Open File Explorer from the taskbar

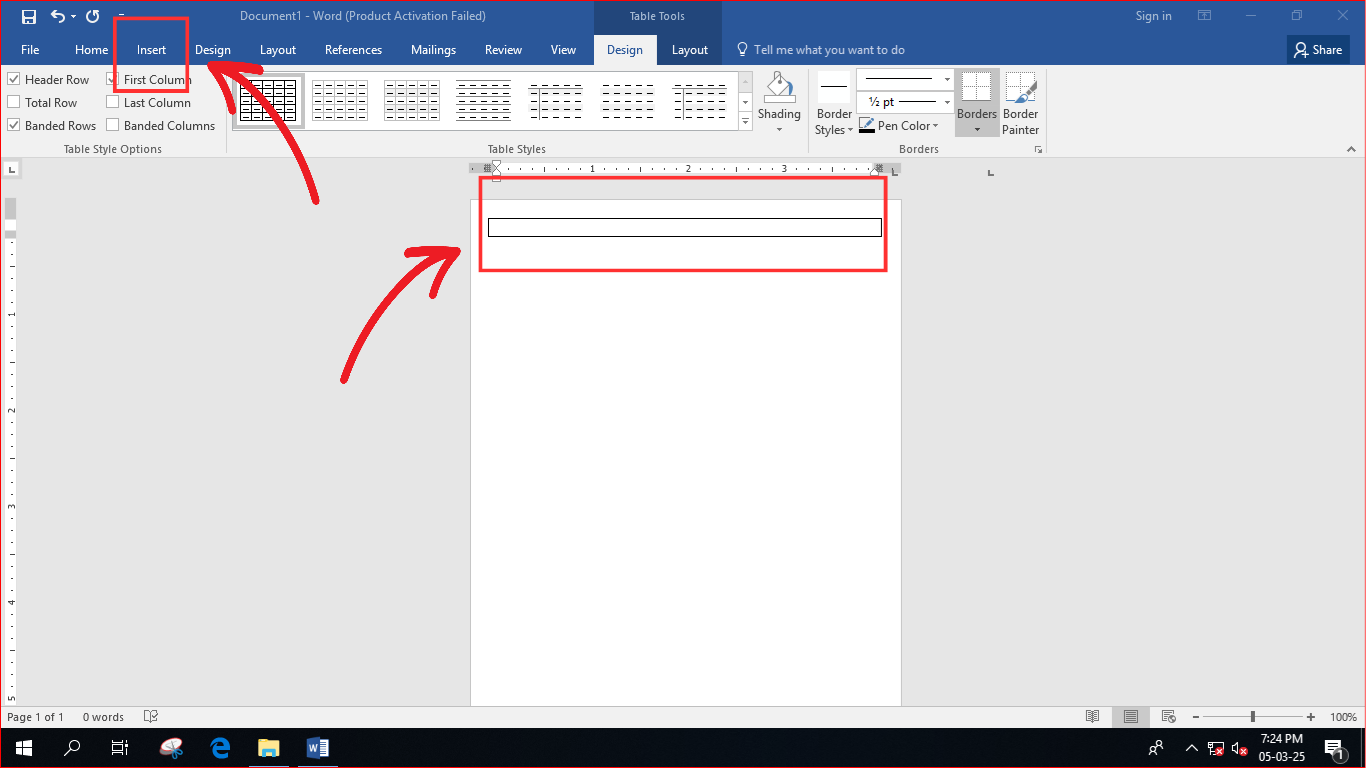(268, 747)
